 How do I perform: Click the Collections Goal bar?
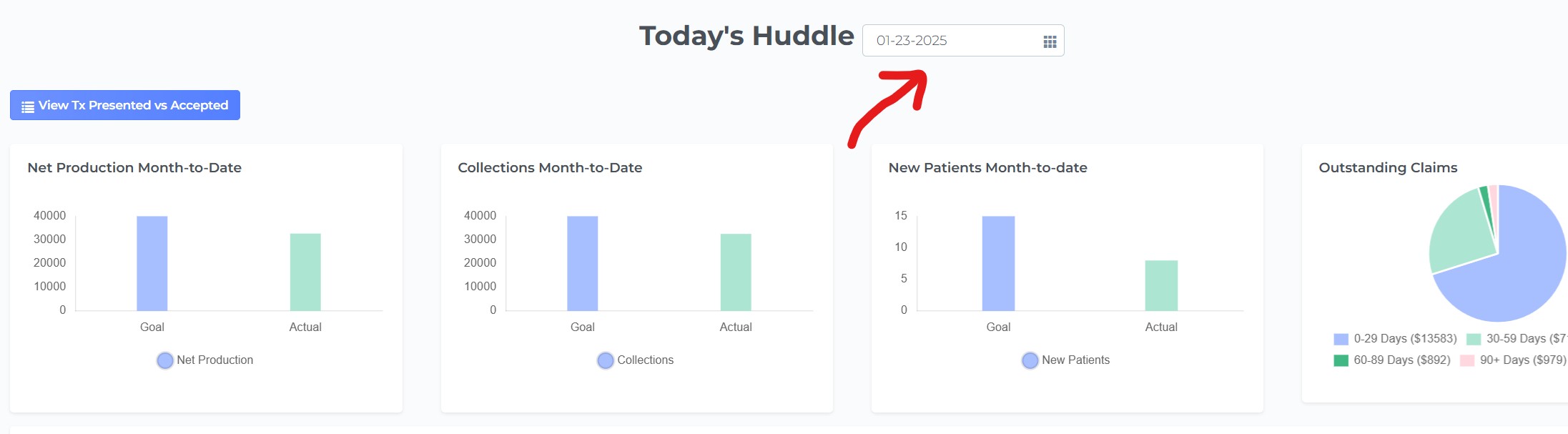(583, 263)
